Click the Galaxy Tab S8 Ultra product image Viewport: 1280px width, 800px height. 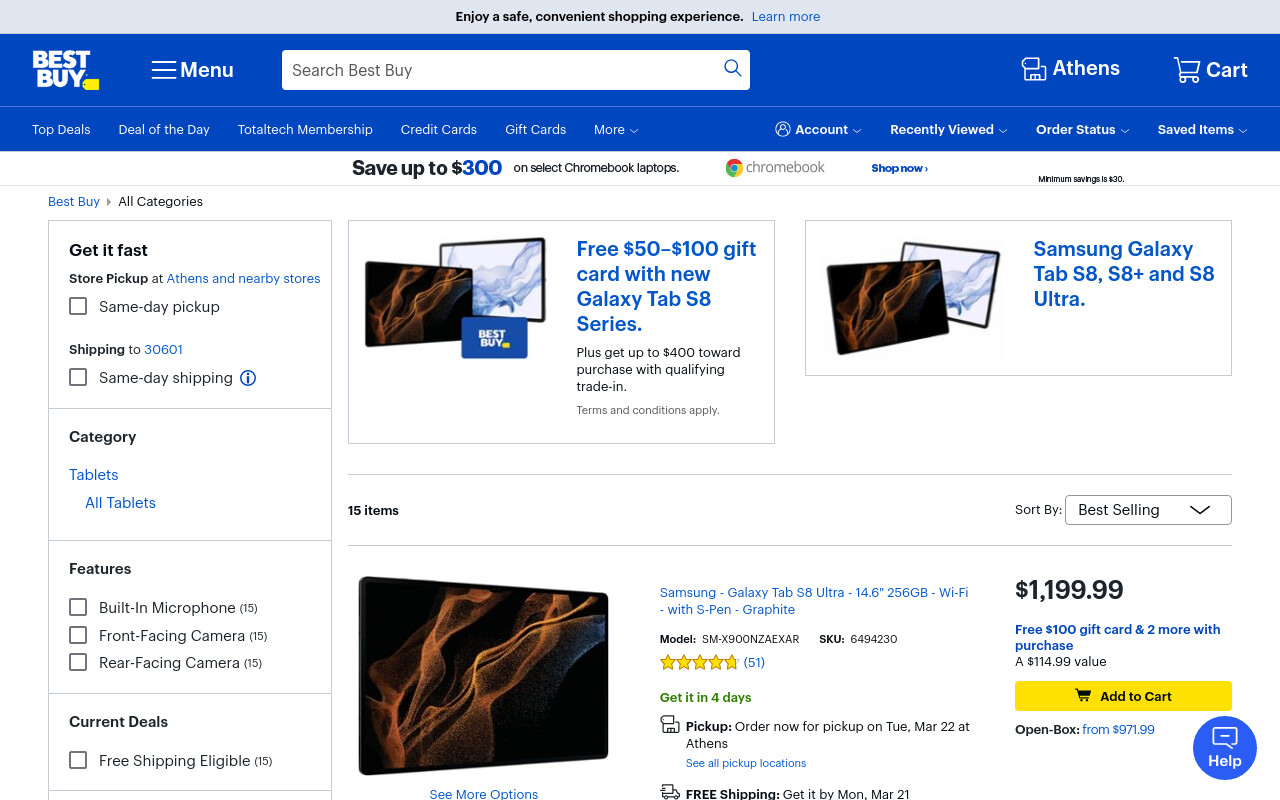coord(484,675)
